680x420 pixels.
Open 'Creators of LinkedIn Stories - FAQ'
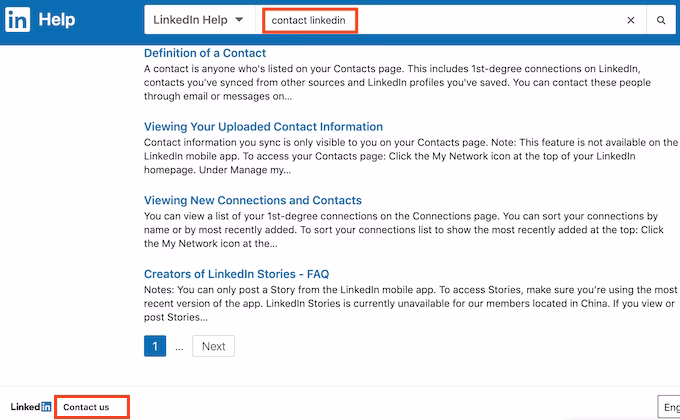coord(236,273)
